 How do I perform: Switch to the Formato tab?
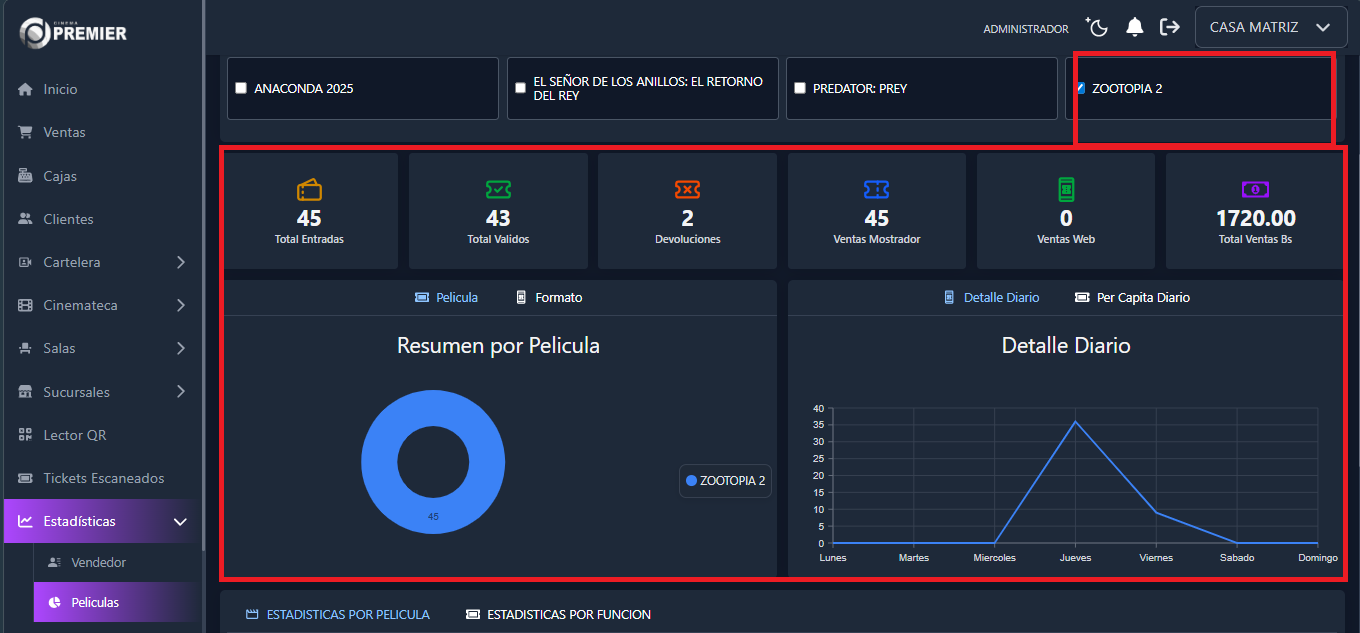click(548, 297)
